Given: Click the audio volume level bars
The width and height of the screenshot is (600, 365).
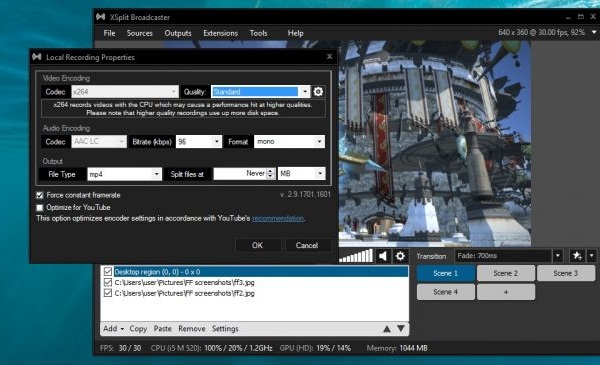Looking at the screenshot, I should click(x=356, y=256).
